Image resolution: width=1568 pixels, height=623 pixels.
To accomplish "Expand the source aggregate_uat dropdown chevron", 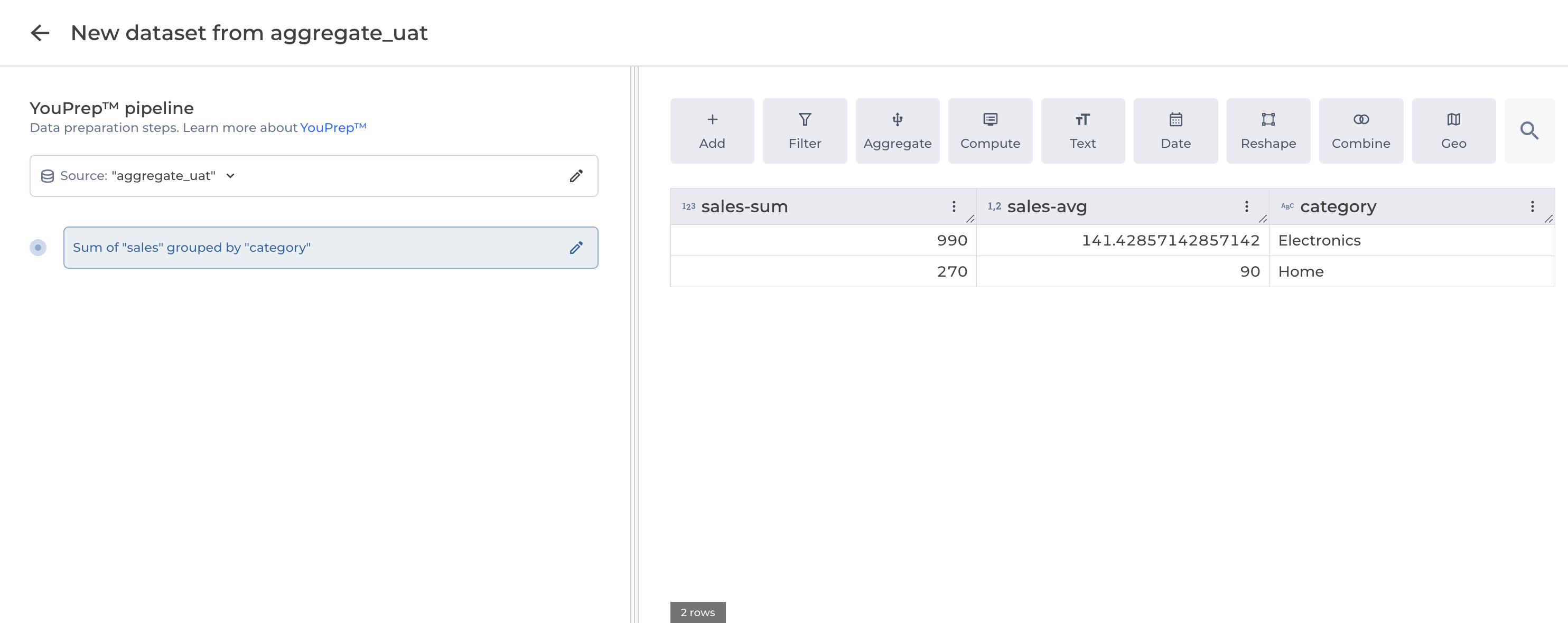I will pos(230,176).
